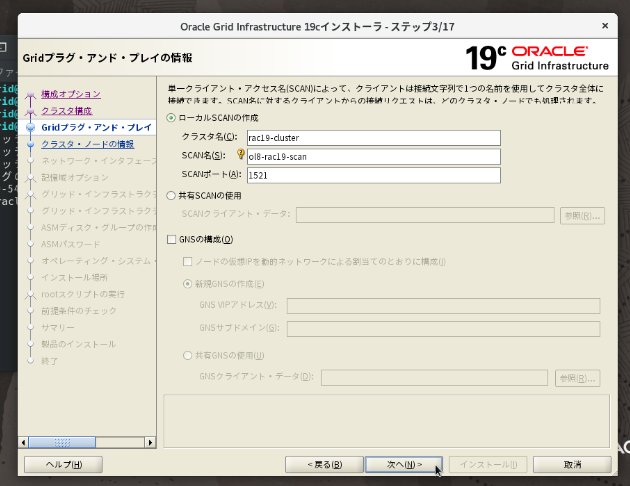
Task: Click the インストール場所 step
Action: tap(74, 278)
